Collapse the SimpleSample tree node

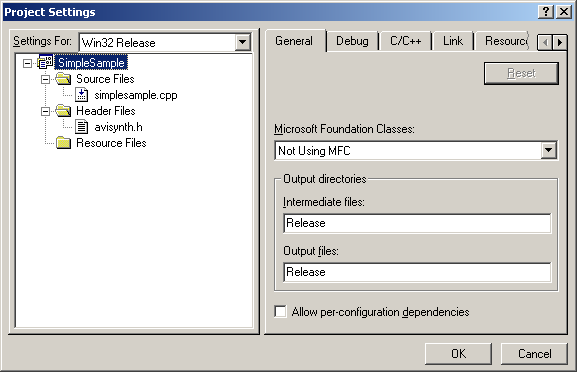[27, 63]
